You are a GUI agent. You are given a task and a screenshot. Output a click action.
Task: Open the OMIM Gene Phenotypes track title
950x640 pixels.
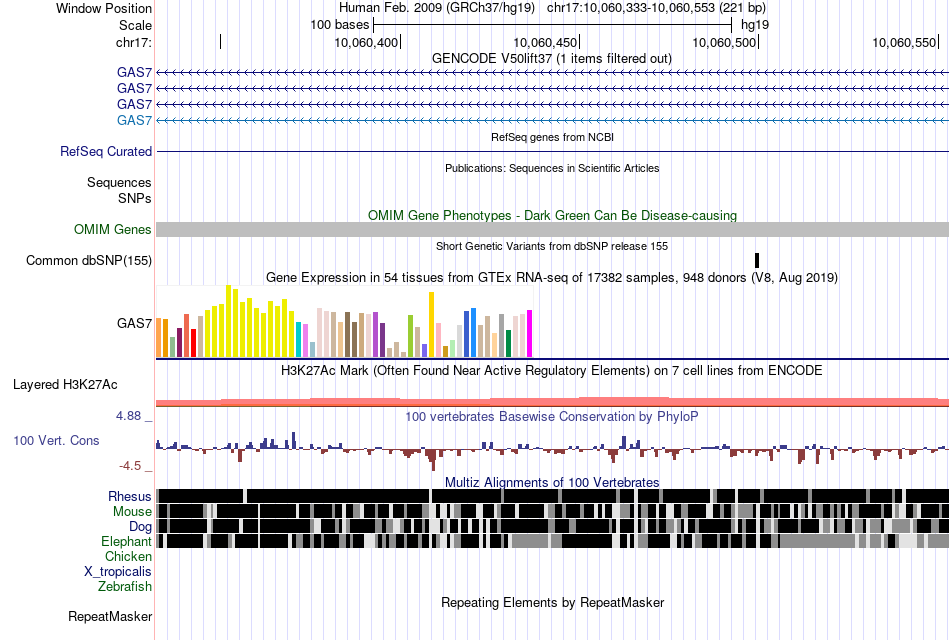[553, 216]
